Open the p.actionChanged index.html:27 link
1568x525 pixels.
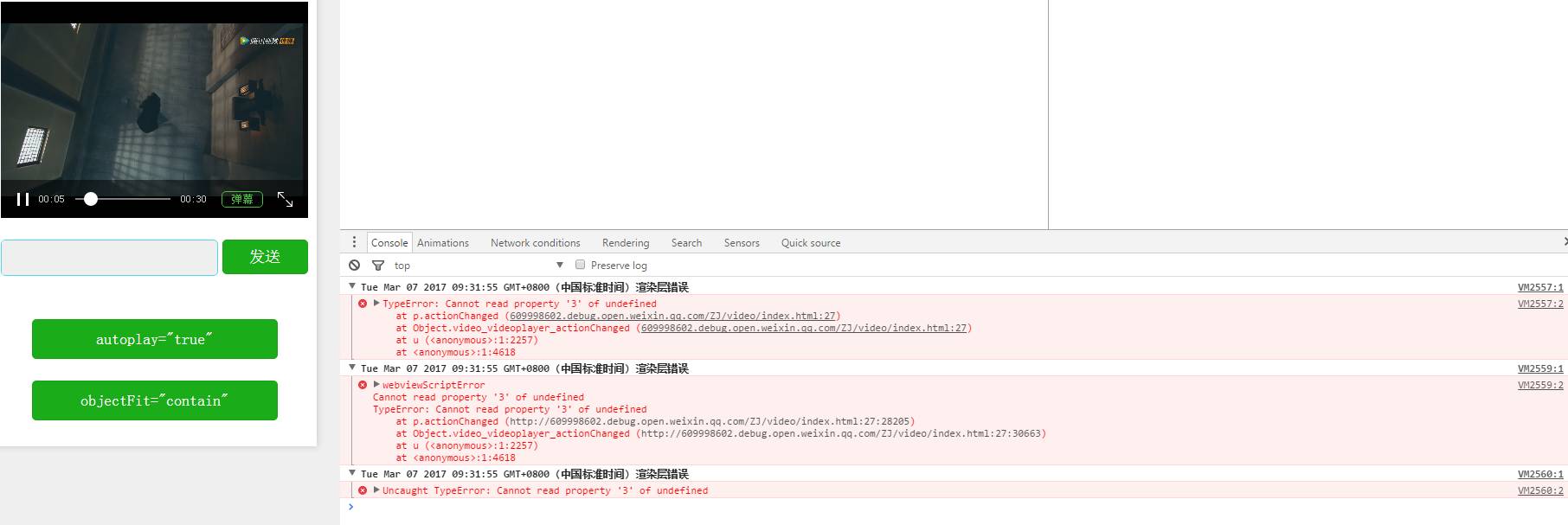point(672,316)
